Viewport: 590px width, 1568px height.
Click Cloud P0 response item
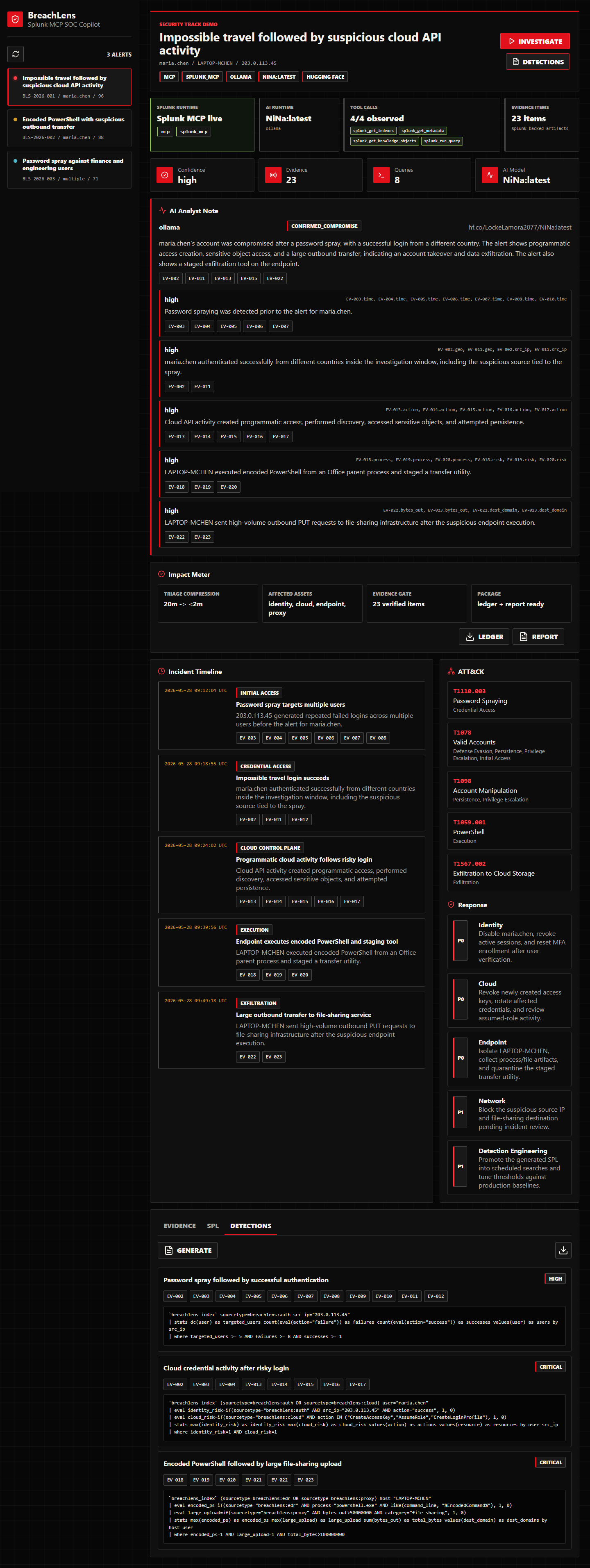tap(509, 1001)
